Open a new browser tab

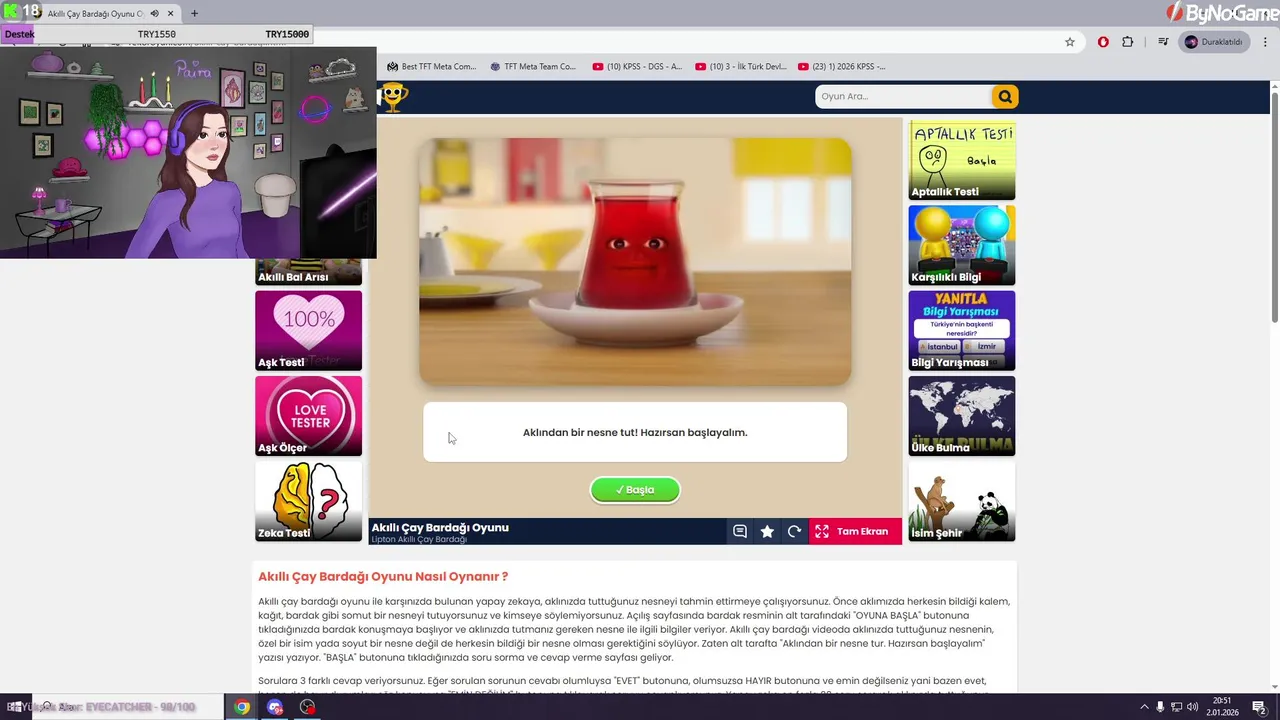point(194,14)
